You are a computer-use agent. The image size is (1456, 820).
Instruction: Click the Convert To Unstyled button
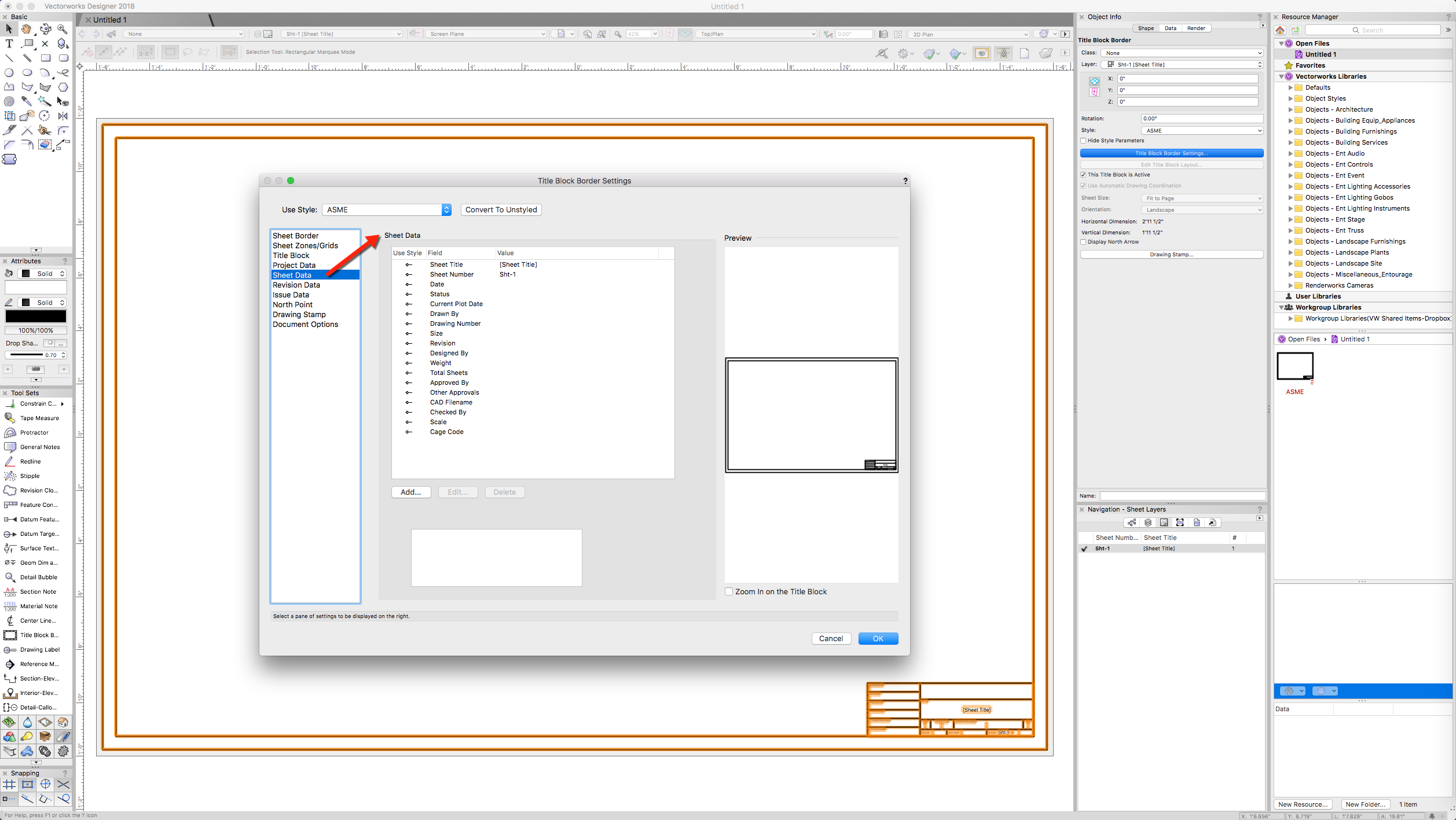coord(501,209)
